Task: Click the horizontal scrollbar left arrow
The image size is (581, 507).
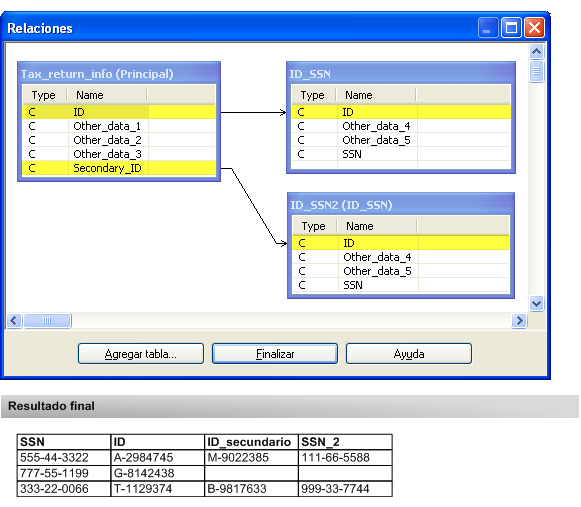Action: [14, 320]
